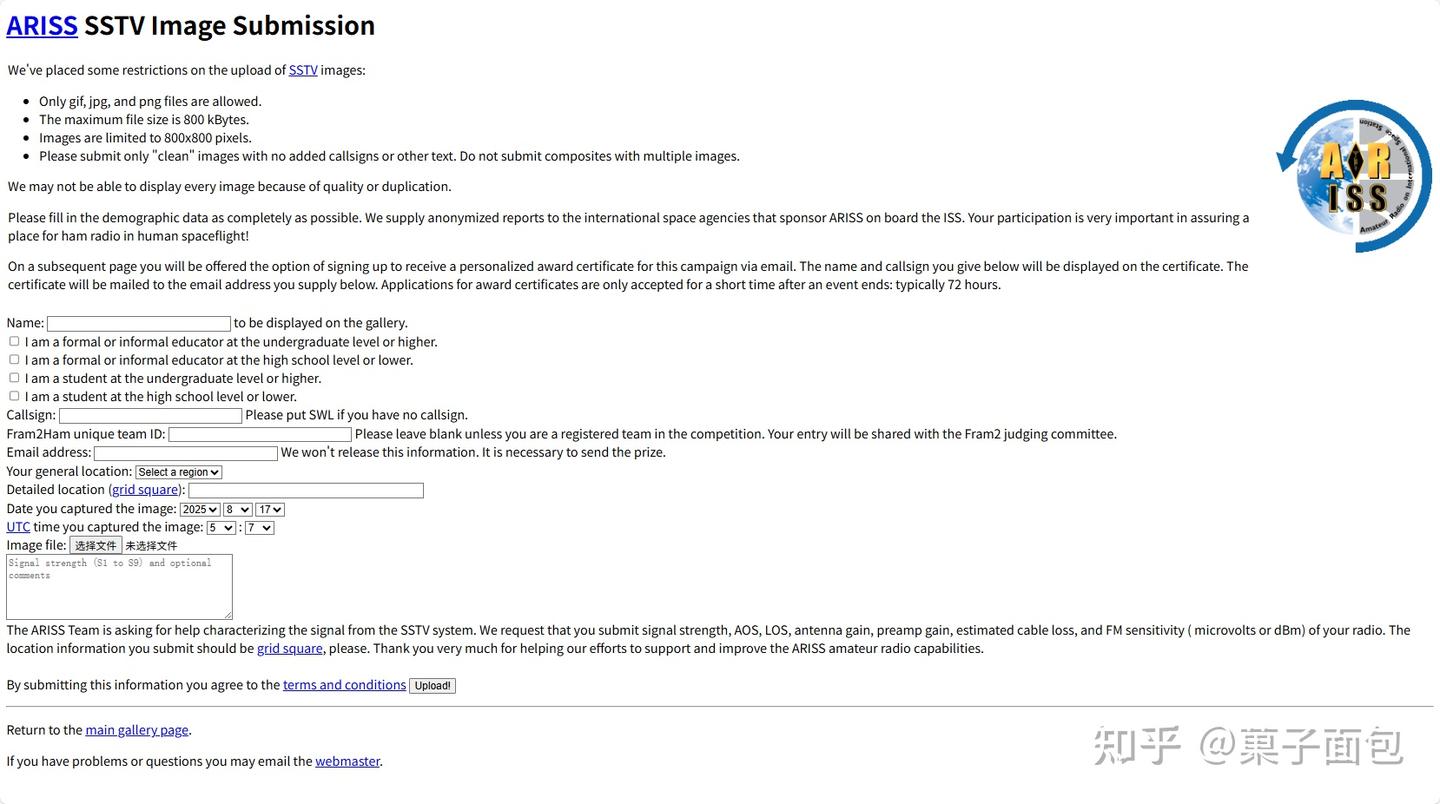Click the choose file button
1440x804 pixels.
click(x=96, y=545)
